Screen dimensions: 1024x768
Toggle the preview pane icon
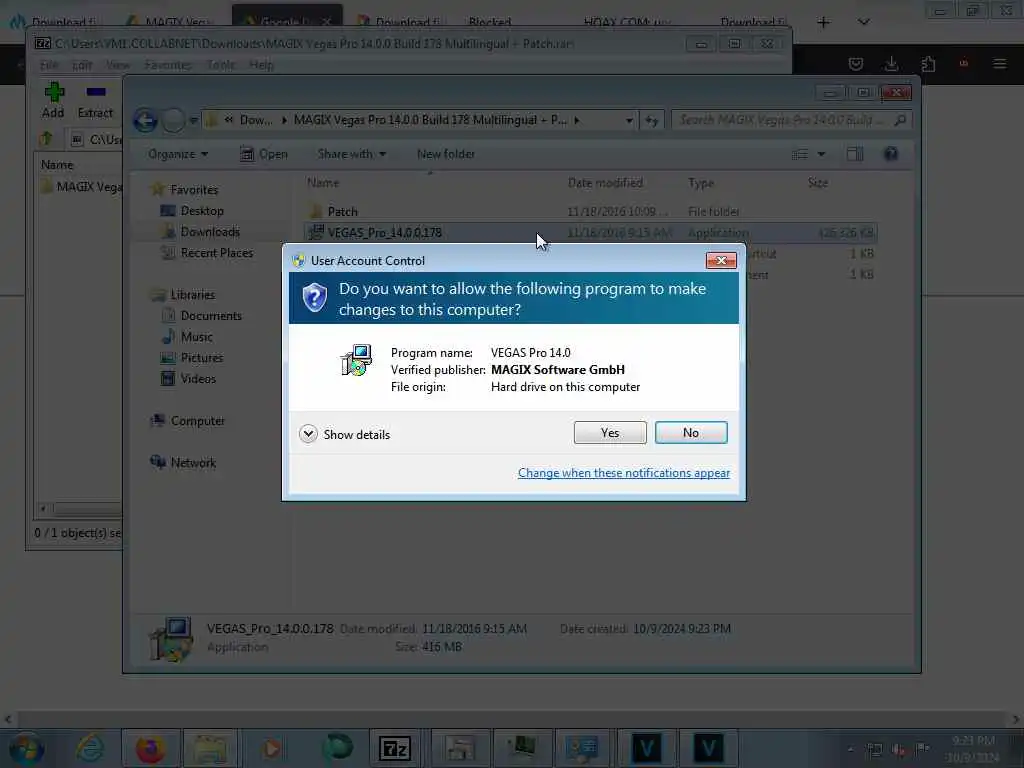point(855,154)
